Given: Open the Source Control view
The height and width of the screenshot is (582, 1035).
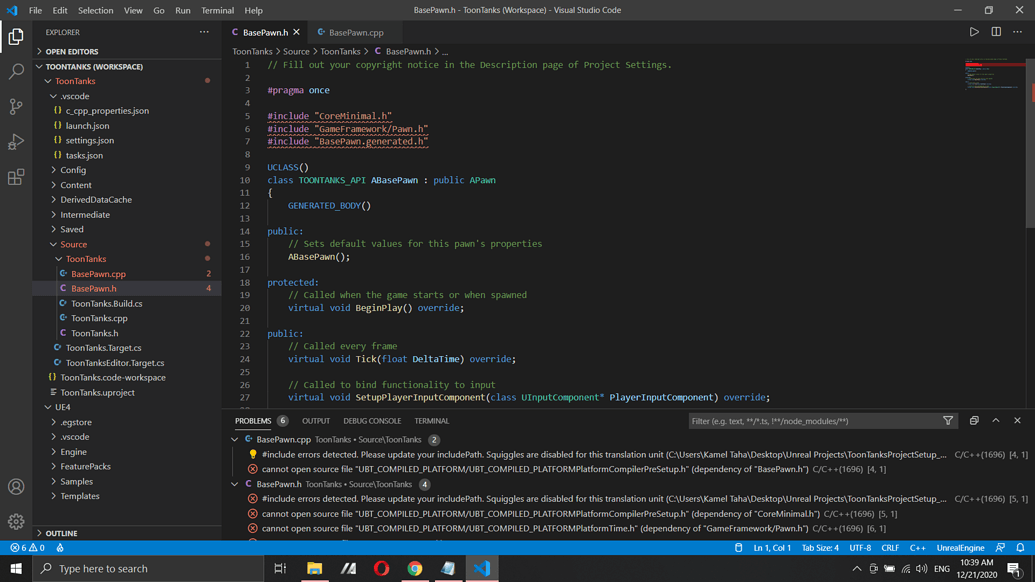Looking at the screenshot, I should pyautogui.click(x=14, y=104).
